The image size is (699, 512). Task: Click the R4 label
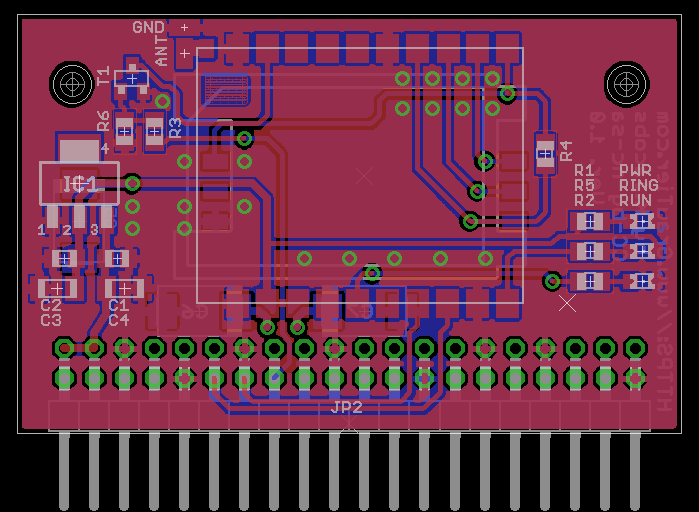pos(566,151)
